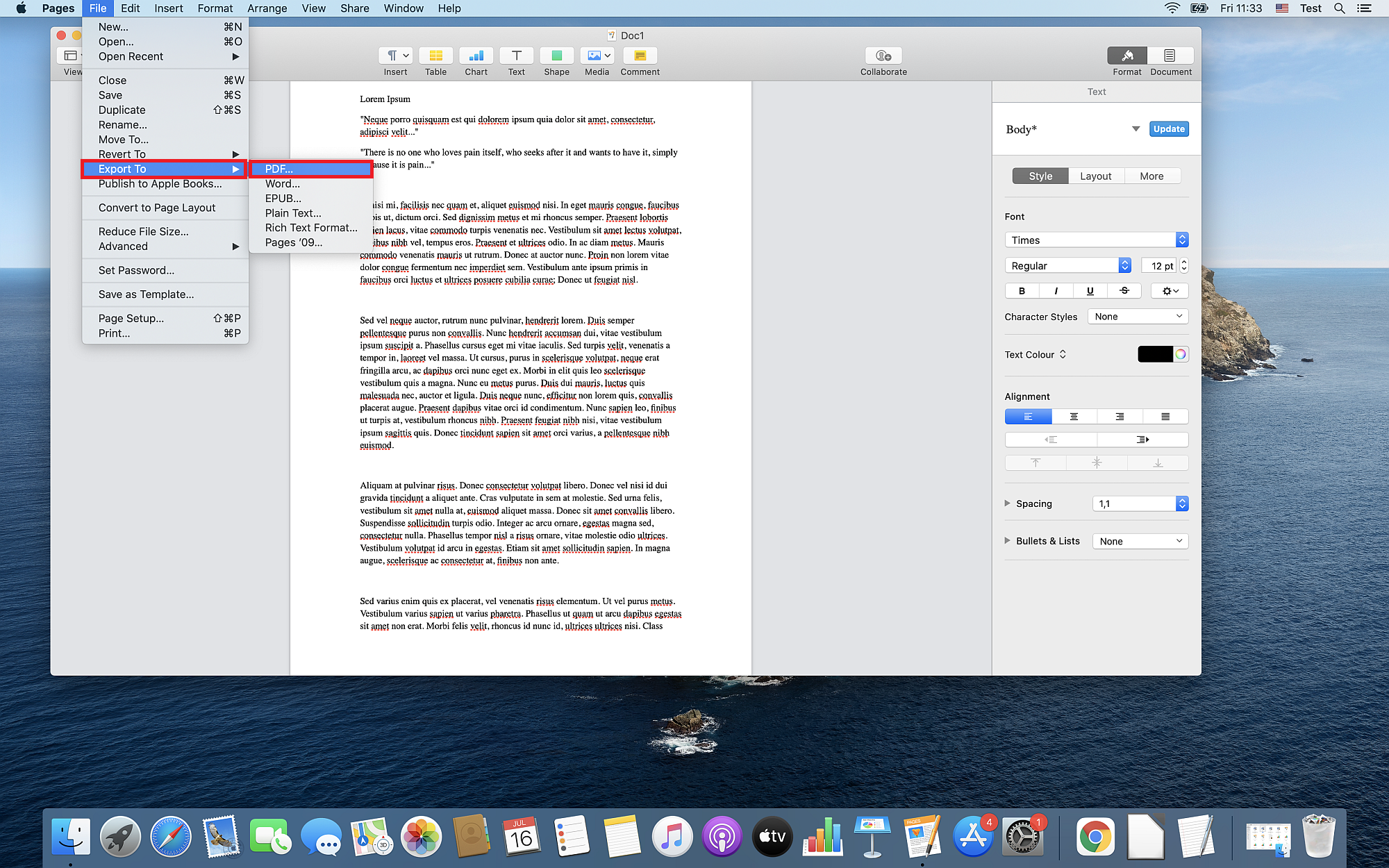1389x868 pixels.
Task: Click the Chart toolbar icon
Action: pyautogui.click(x=476, y=56)
